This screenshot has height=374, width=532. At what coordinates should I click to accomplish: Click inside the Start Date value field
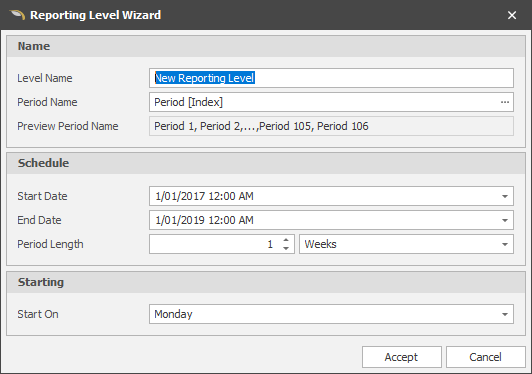tap(323, 196)
